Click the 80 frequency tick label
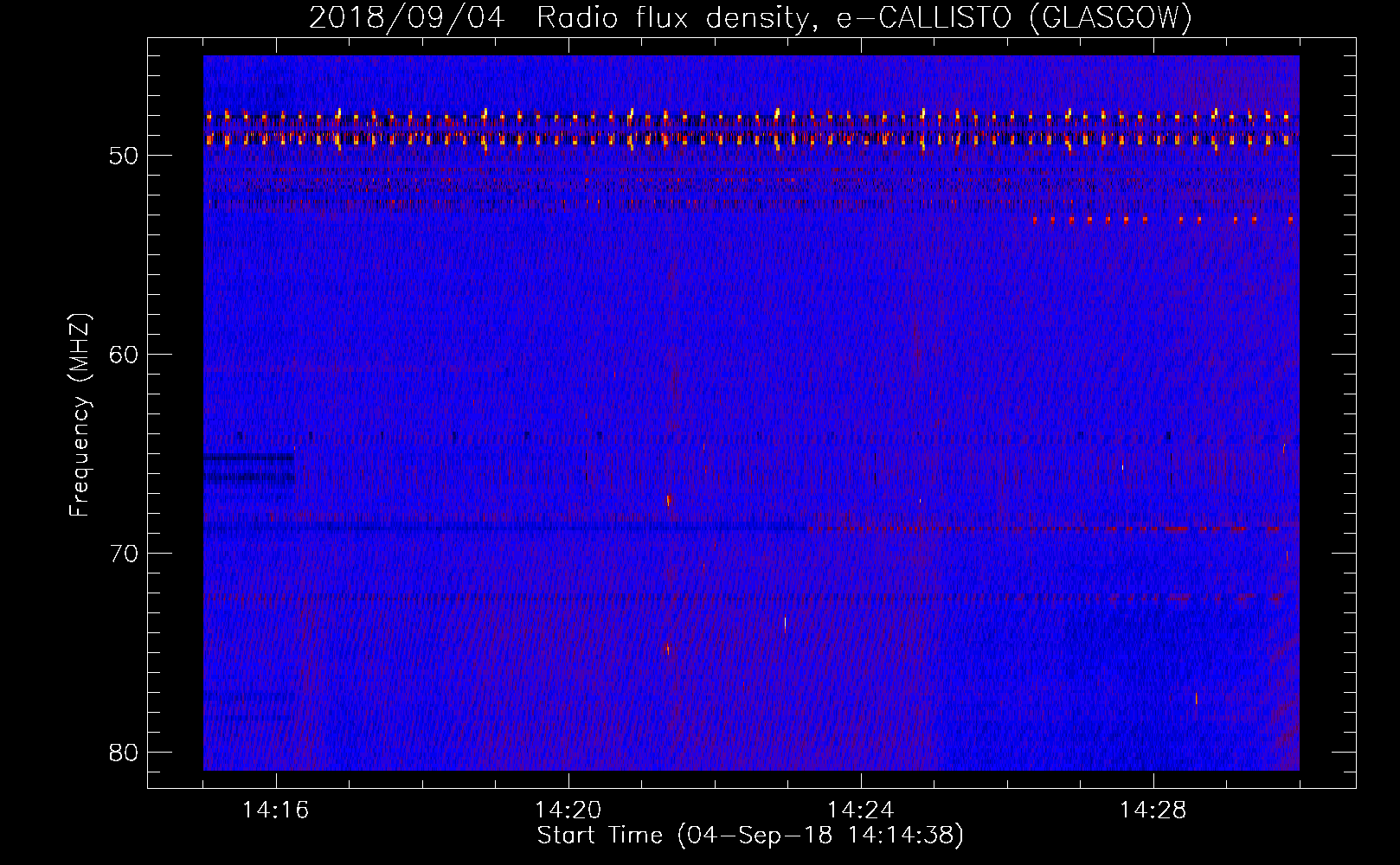The image size is (1400, 865). pyautogui.click(x=124, y=753)
